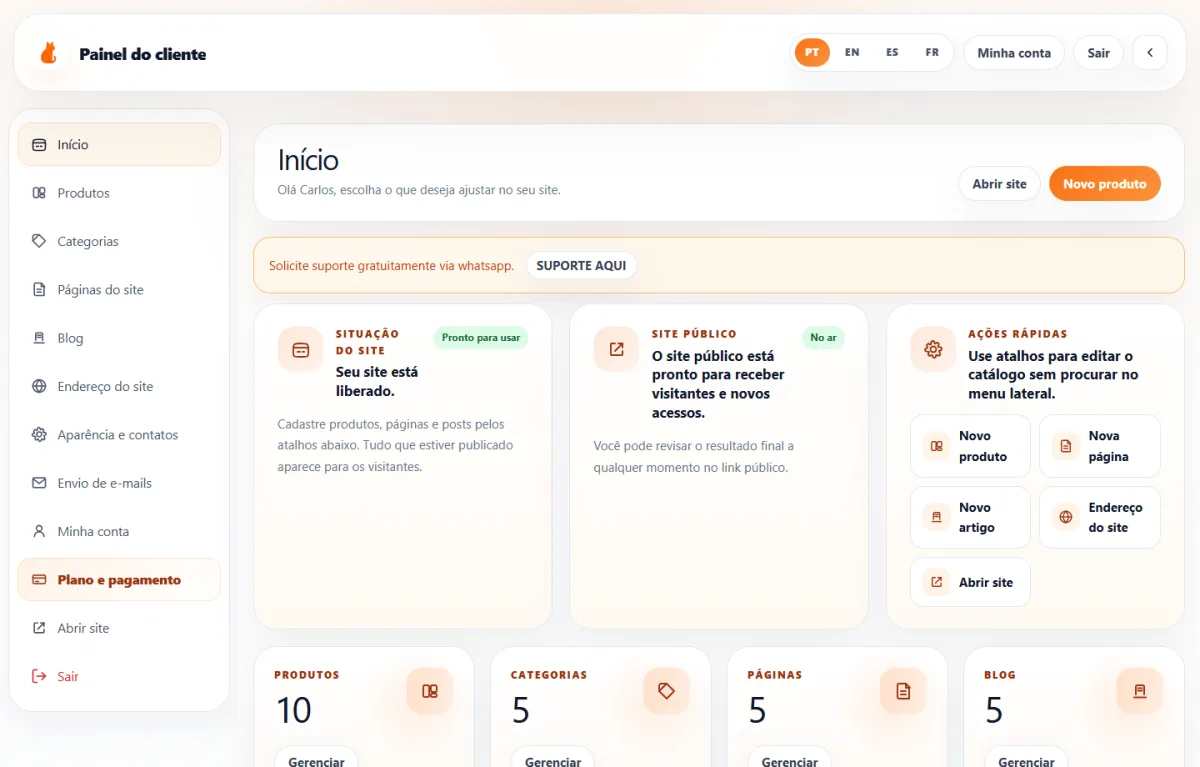Open Plano e pagamento in the sidebar
1200x767 pixels.
coord(119,580)
